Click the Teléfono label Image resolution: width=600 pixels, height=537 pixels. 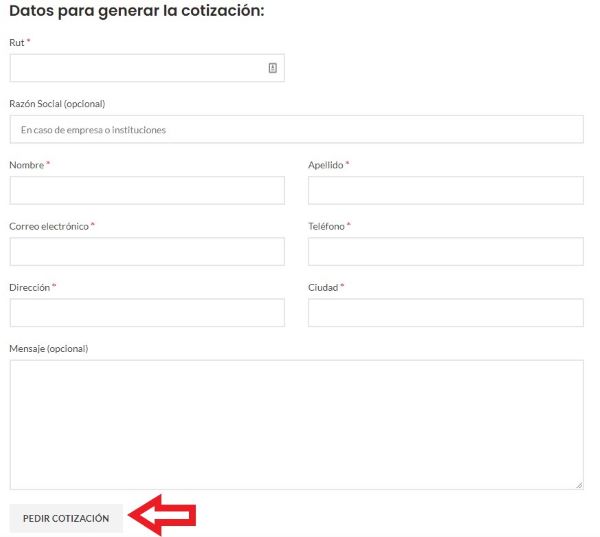[x=326, y=226]
